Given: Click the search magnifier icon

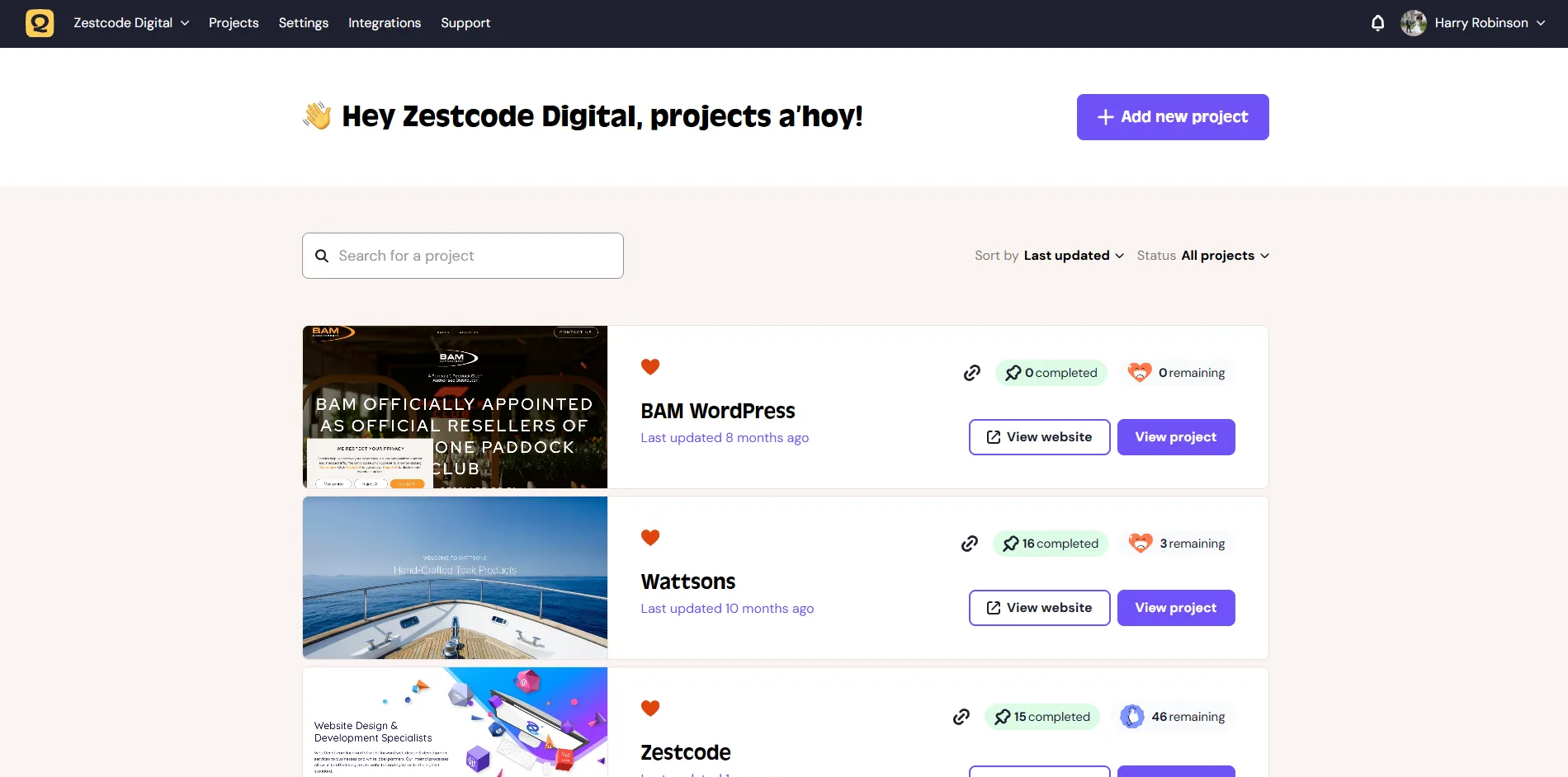Looking at the screenshot, I should point(322,256).
